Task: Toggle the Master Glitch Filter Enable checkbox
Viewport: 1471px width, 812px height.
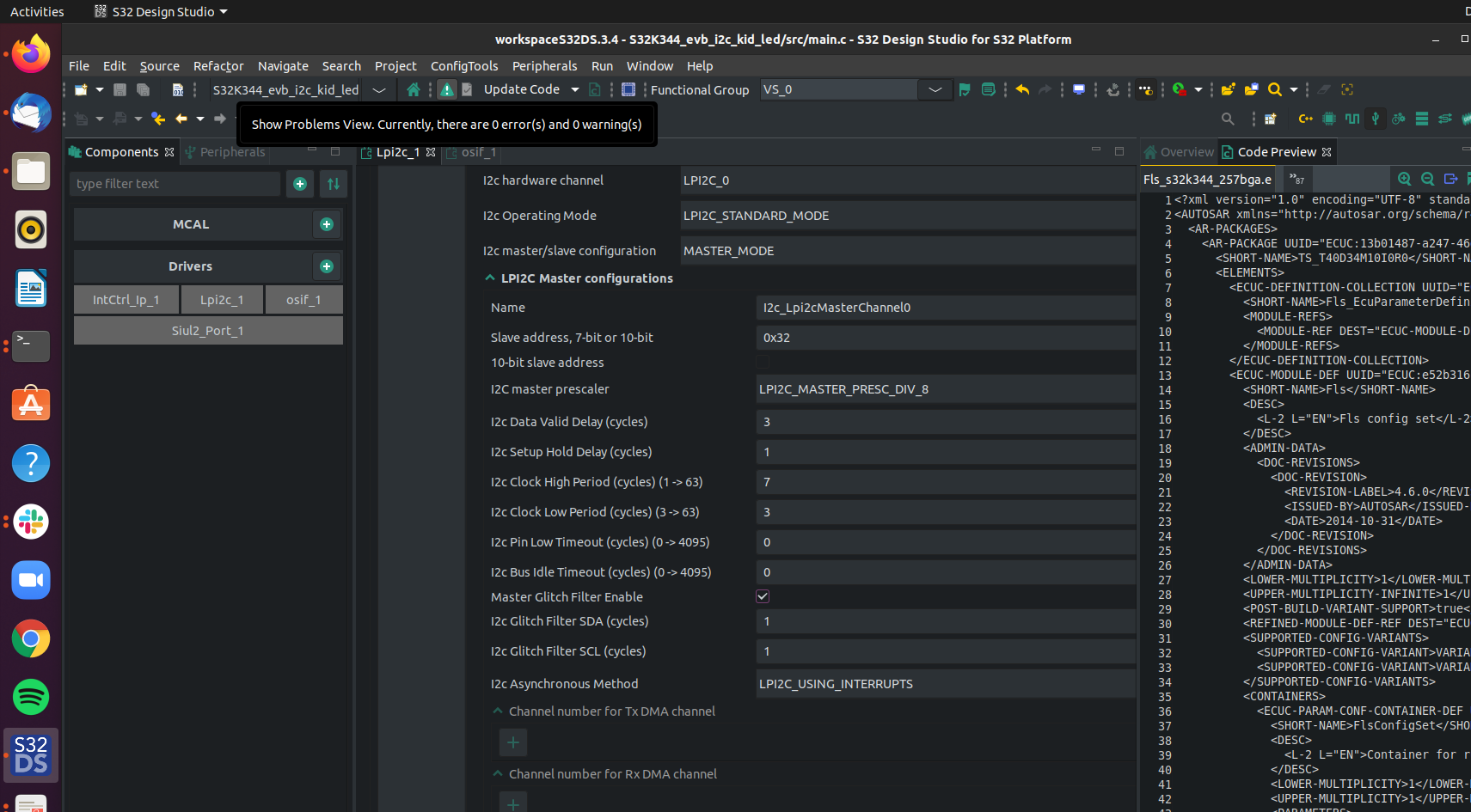Action: pos(762,595)
